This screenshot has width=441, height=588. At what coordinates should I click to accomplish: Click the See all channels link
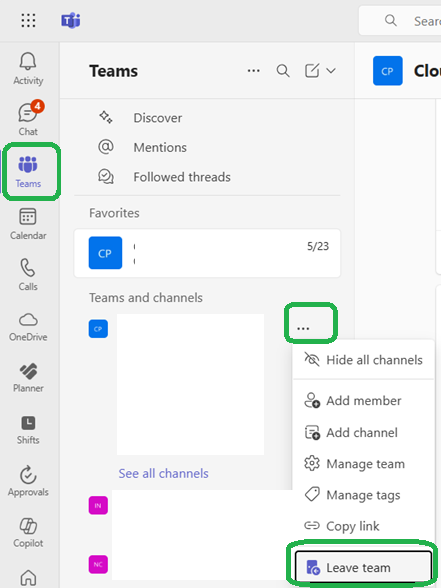[164, 474]
